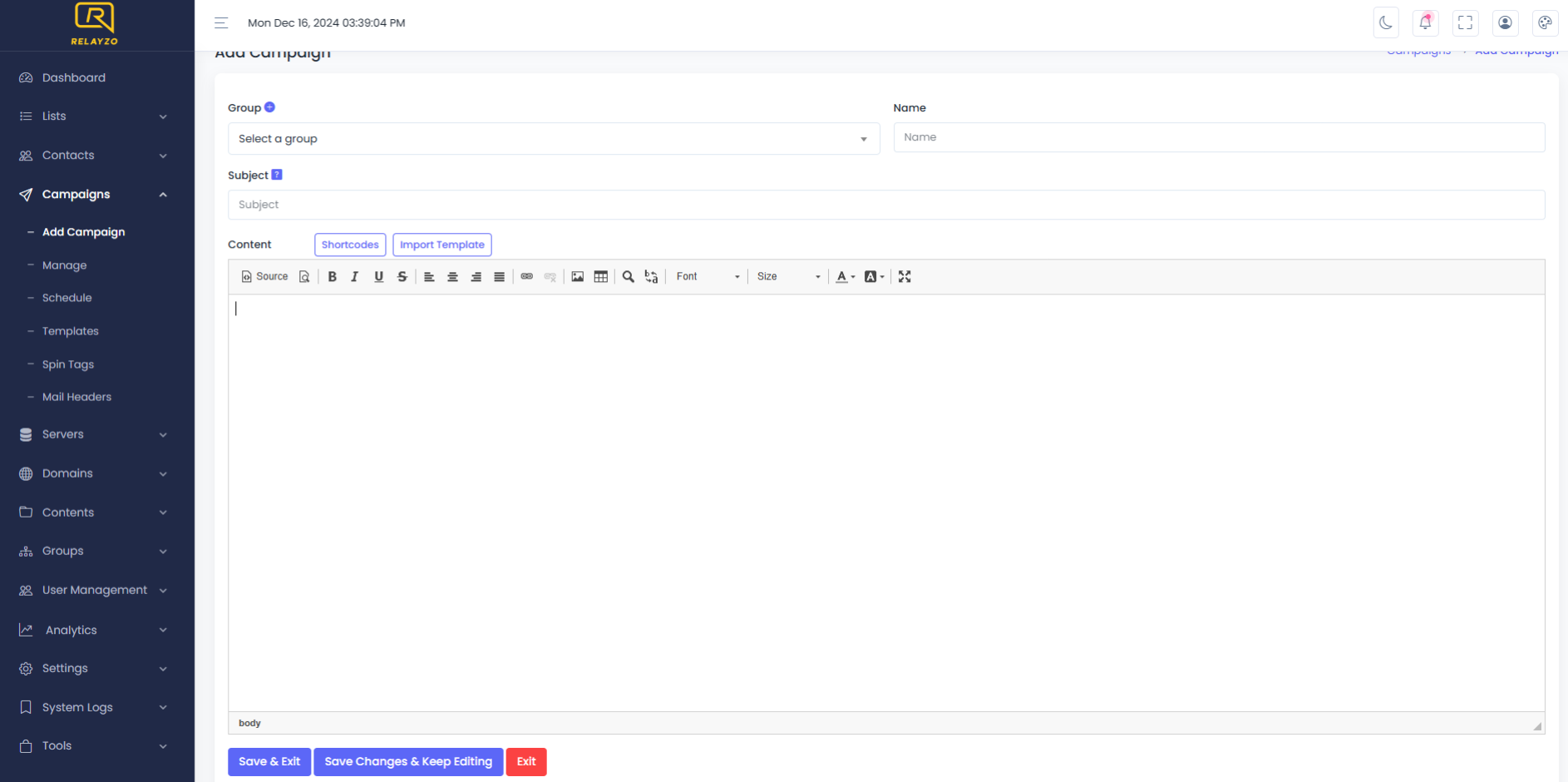The width and height of the screenshot is (1568, 782).
Task: Toggle fullscreen mode icon
Action: (x=1465, y=22)
